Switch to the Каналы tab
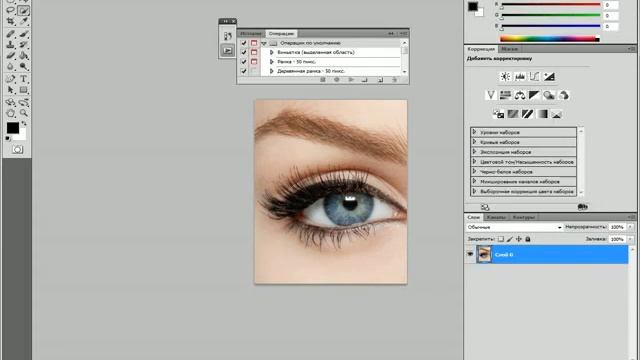This screenshot has height=360, width=640. coord(496,217)
